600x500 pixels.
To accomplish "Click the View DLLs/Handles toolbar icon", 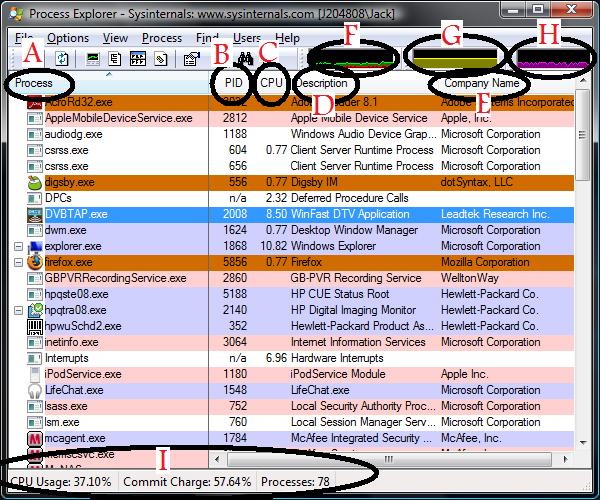I will pos(161,59).
